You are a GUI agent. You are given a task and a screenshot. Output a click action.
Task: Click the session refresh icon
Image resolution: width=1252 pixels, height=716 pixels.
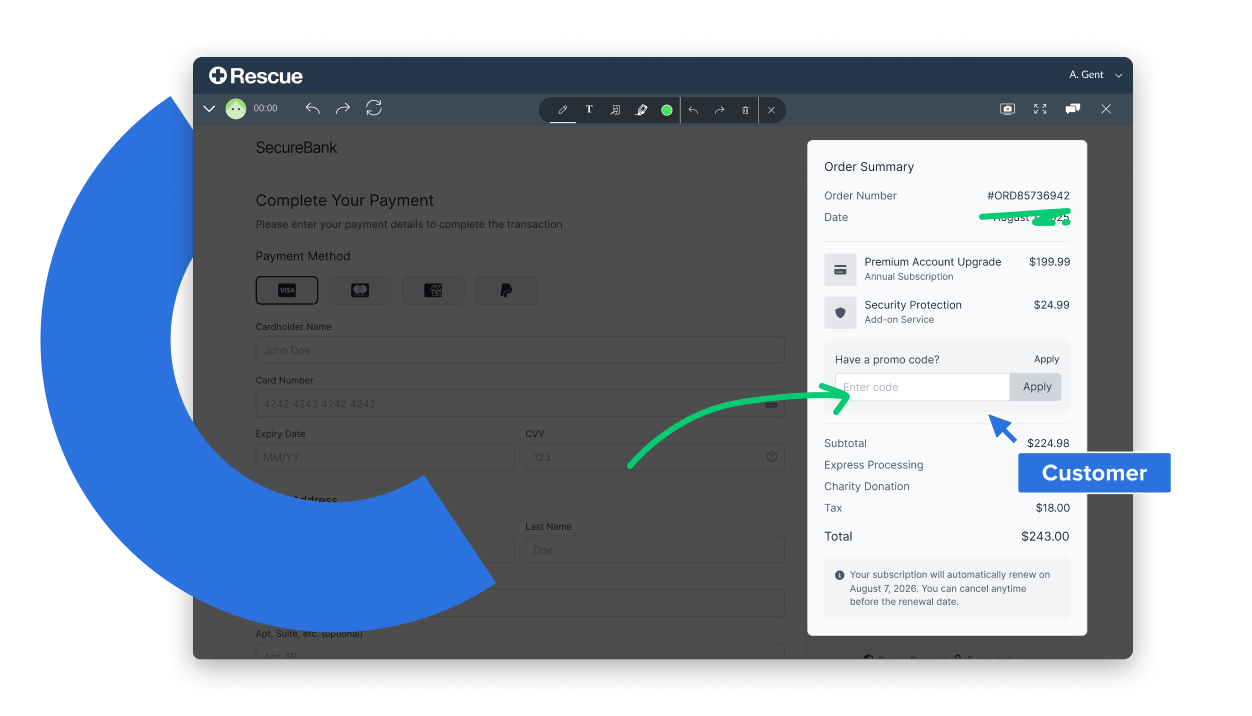point(374,108)
